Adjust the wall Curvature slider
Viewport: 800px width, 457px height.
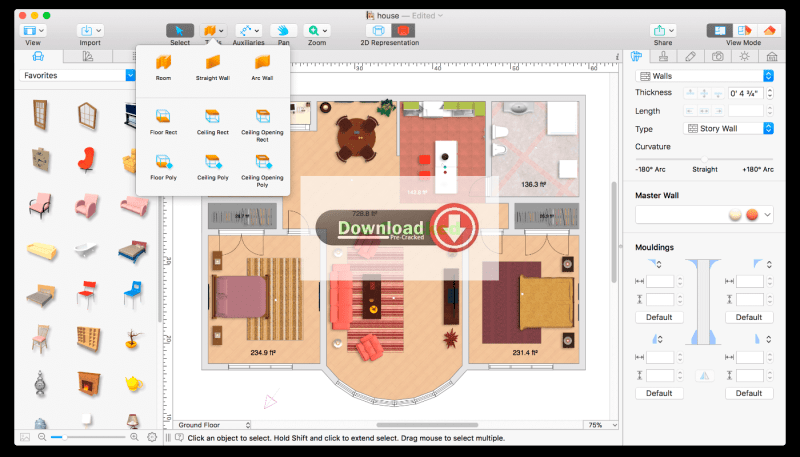(704, 159)
